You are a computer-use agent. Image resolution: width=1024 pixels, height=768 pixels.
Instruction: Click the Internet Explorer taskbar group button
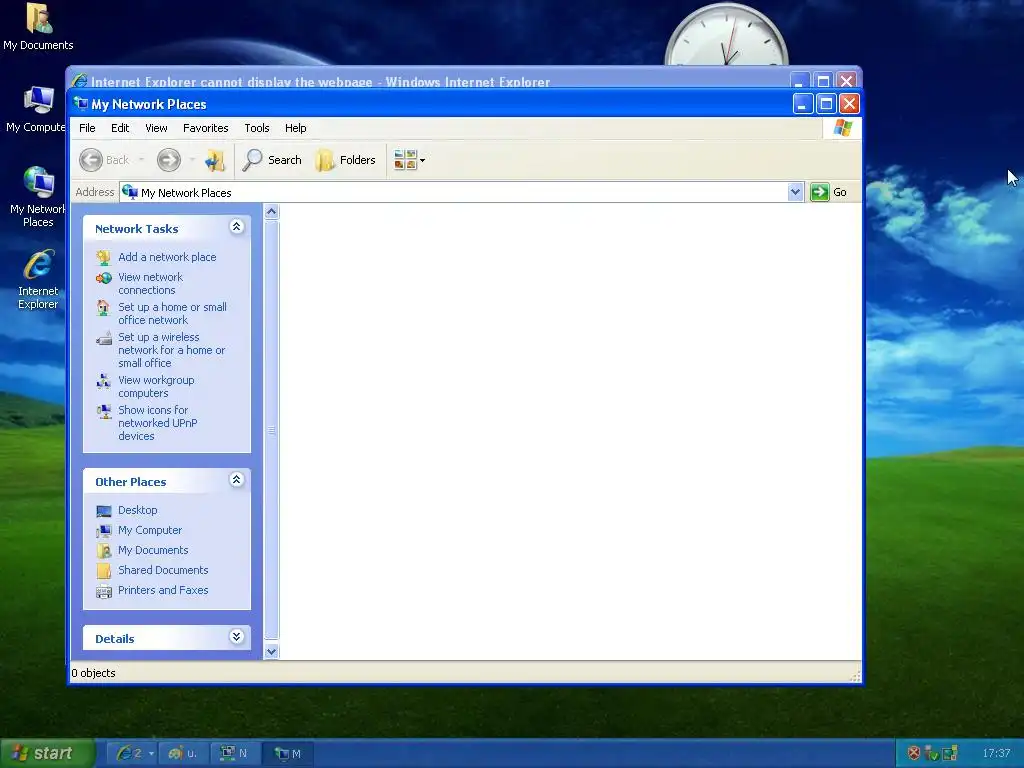(133, 753)
